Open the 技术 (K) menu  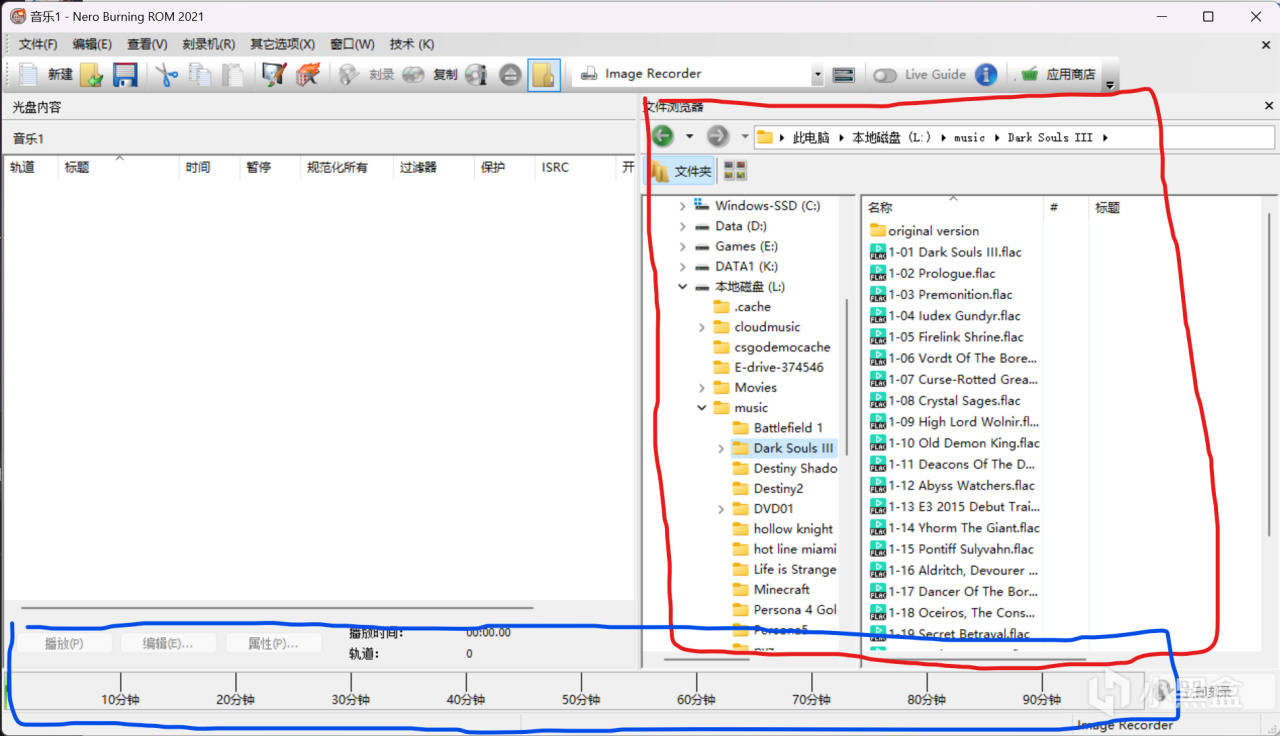click(x=412, y=44)
